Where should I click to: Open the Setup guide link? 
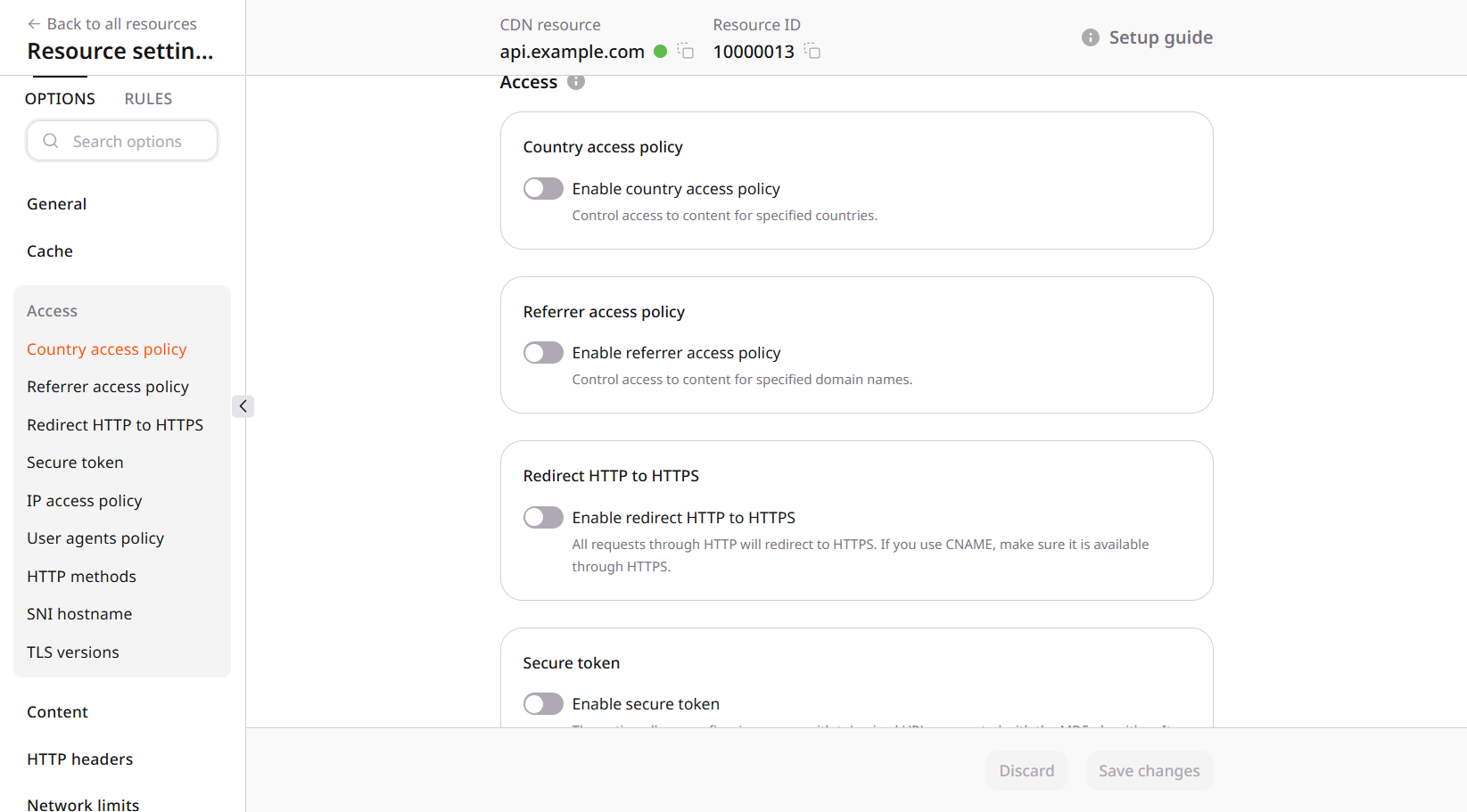point(1160,37)
